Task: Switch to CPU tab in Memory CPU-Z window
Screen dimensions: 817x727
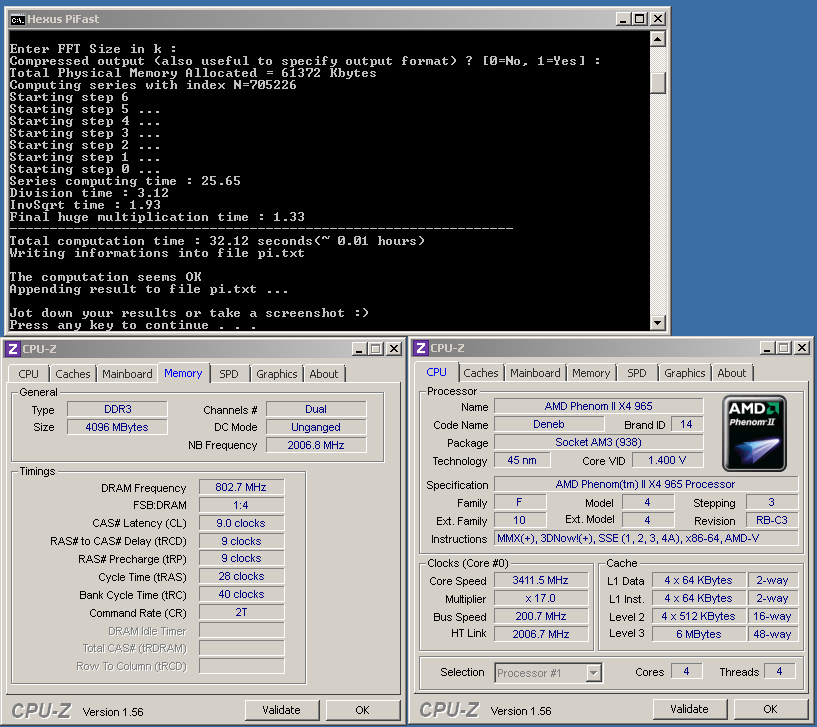Action: point(28,374)
